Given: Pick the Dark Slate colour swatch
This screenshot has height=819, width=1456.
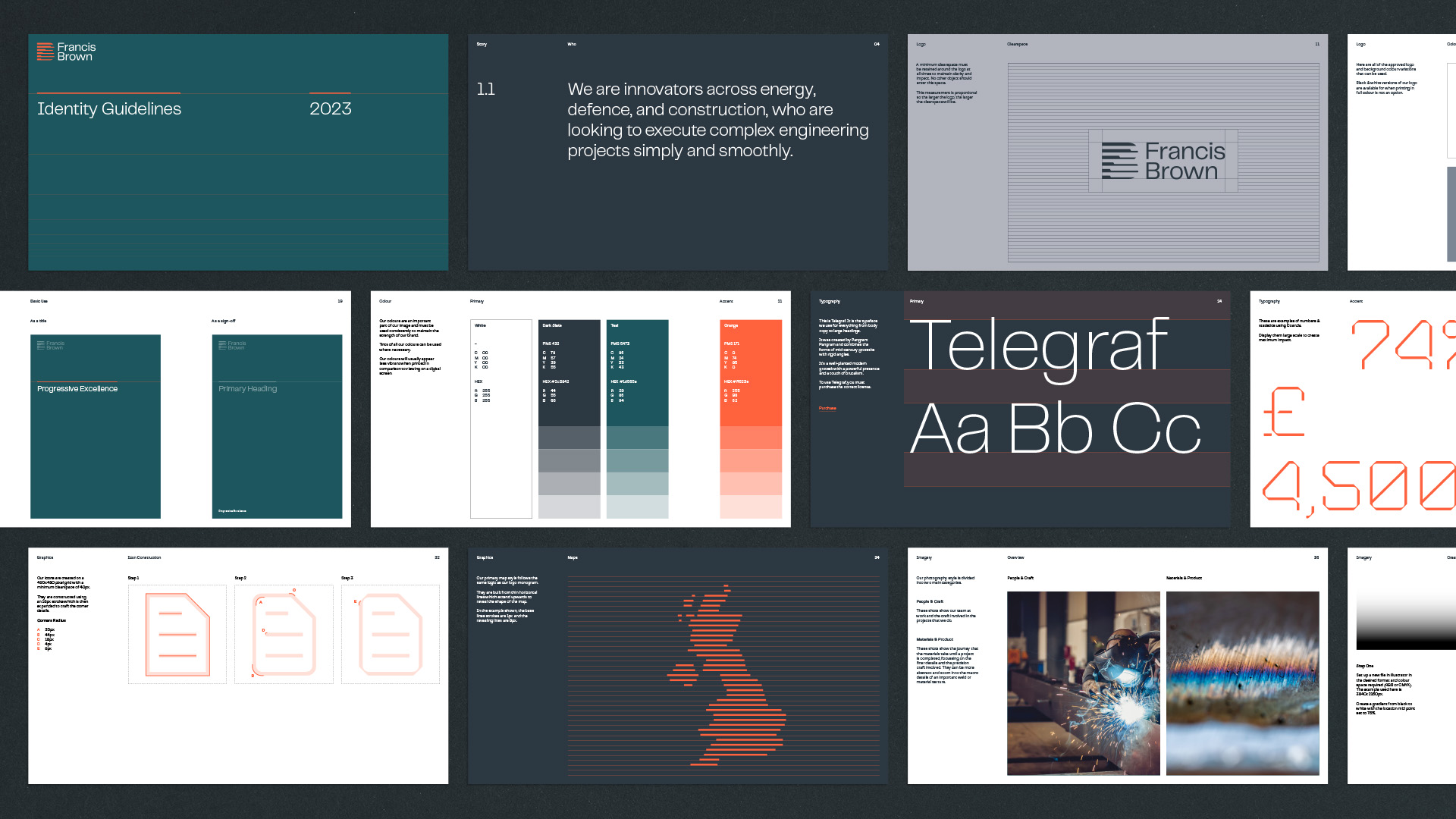Looking at the screenshot, I should [569, 372].
